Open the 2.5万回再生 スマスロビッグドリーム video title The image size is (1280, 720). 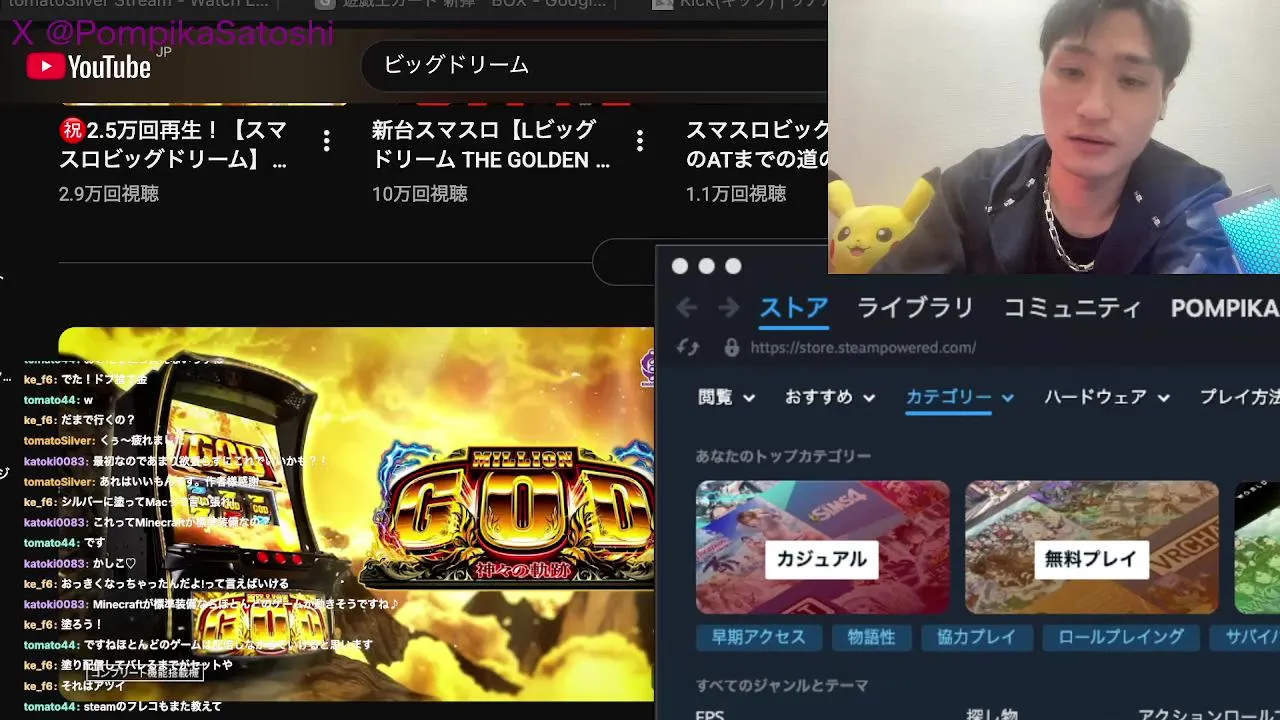173,144
